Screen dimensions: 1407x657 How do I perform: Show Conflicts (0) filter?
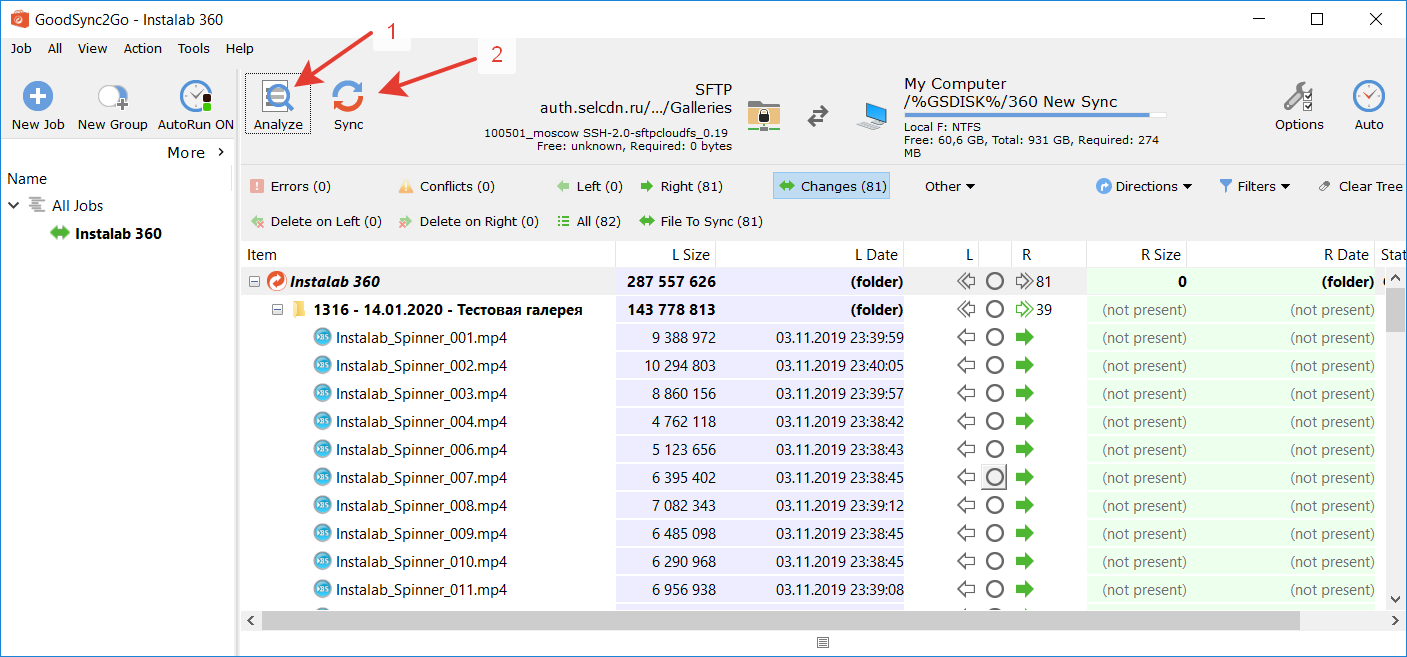pyautogui.click(x=446, y=186)
